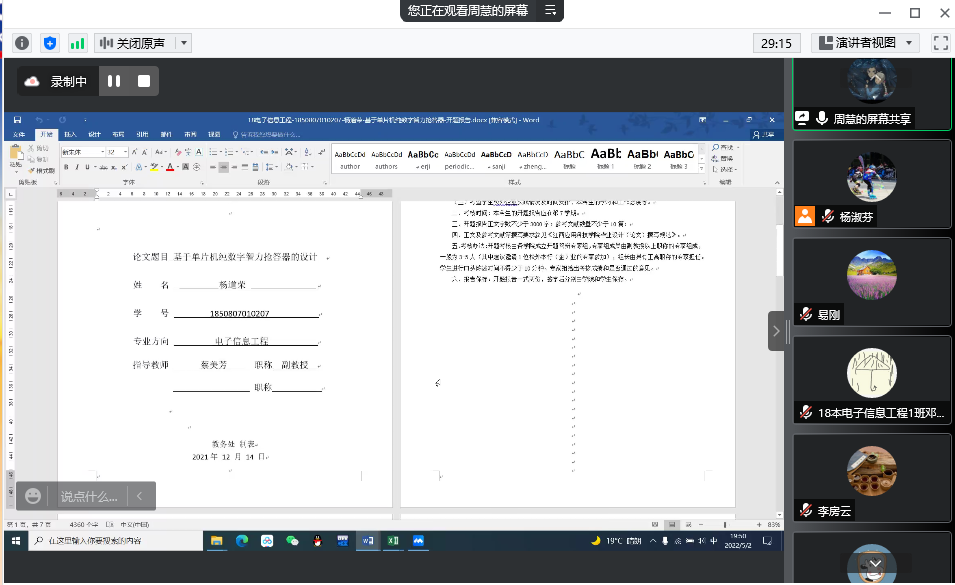The image size is (955, 585).
Task: Enter full screen mode icon
Action: (x=940, y=43)
